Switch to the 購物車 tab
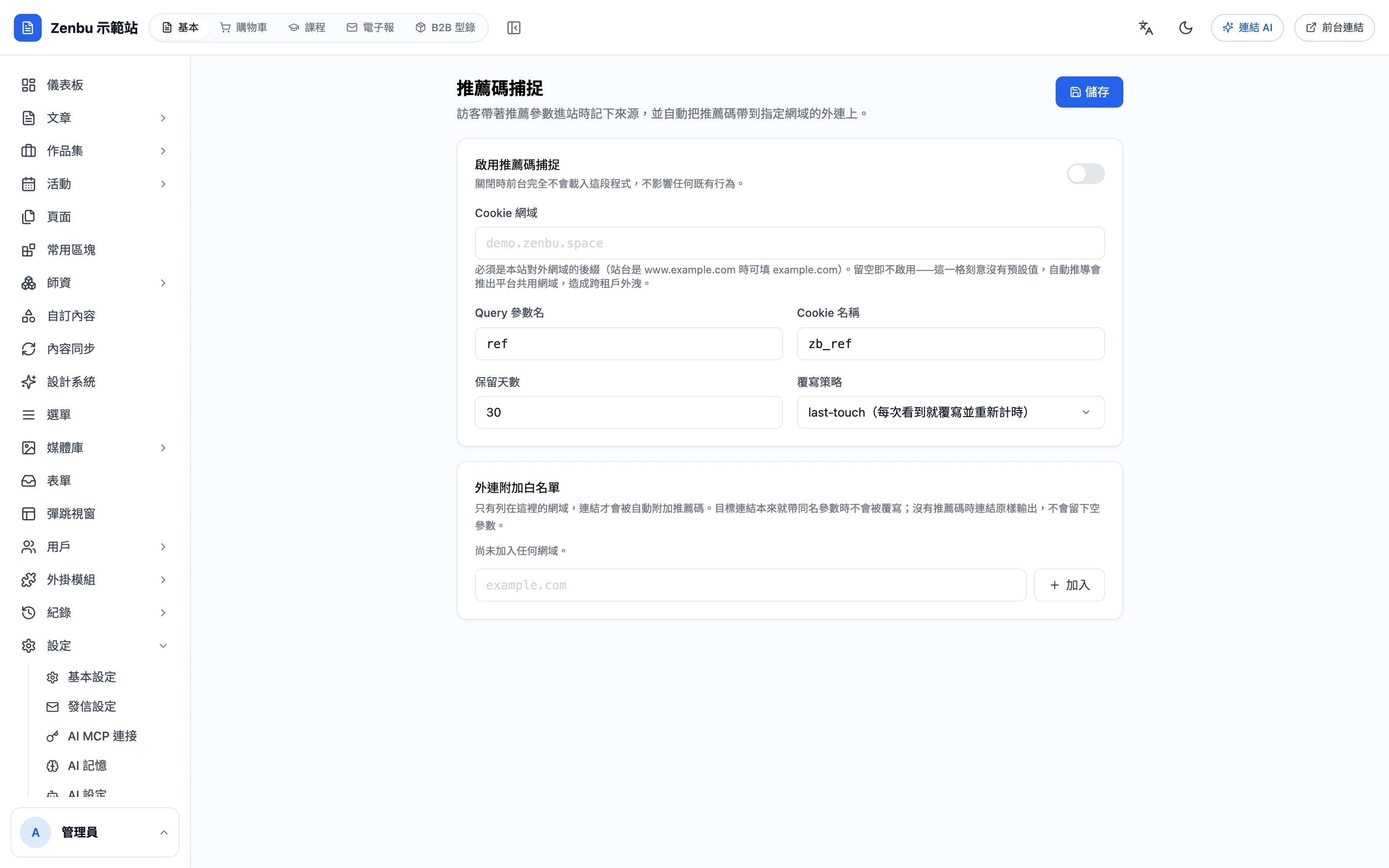 (244, 27)
